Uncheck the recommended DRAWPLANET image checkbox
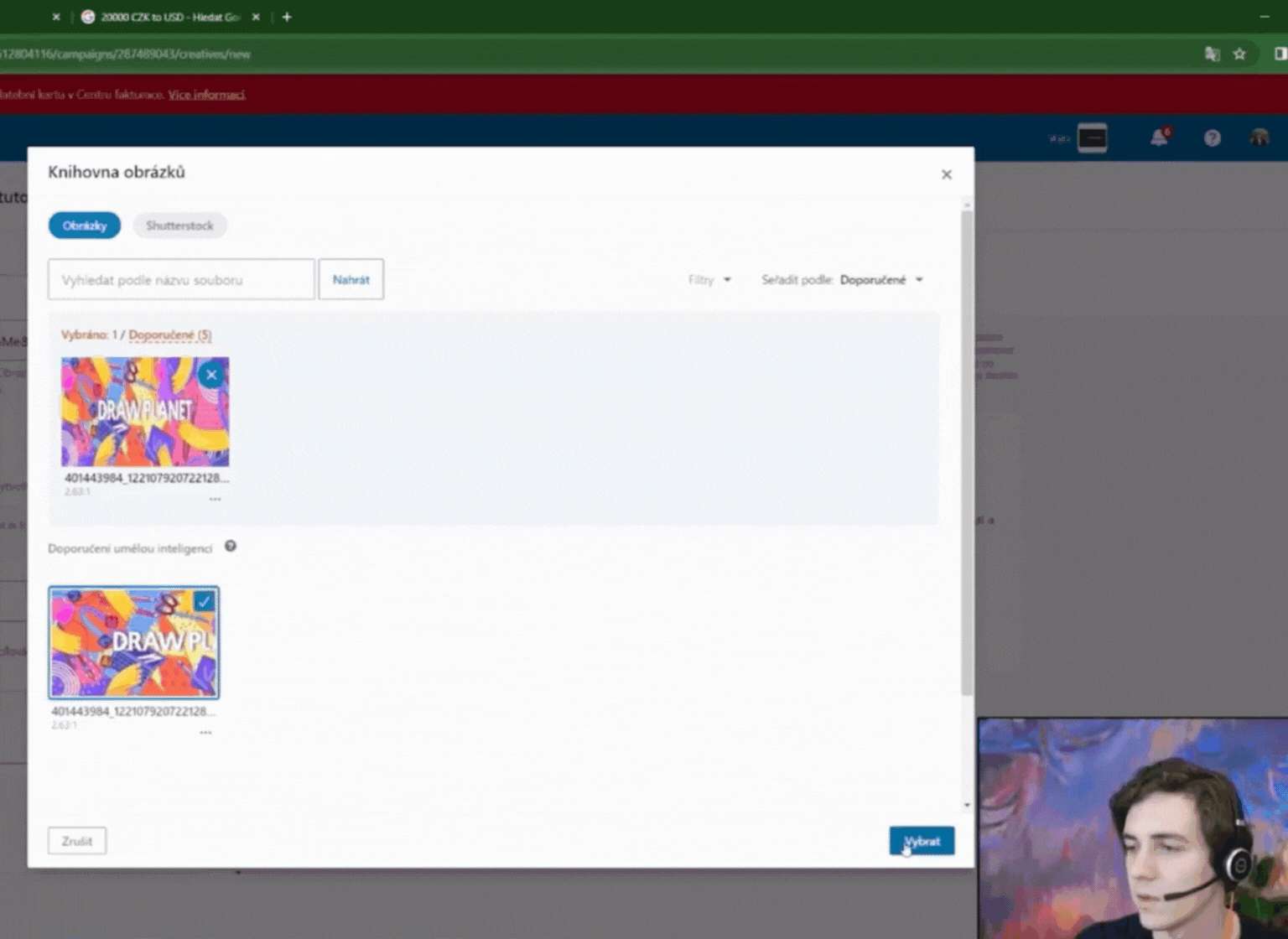The image size is (1288, 939). (204, 601)
